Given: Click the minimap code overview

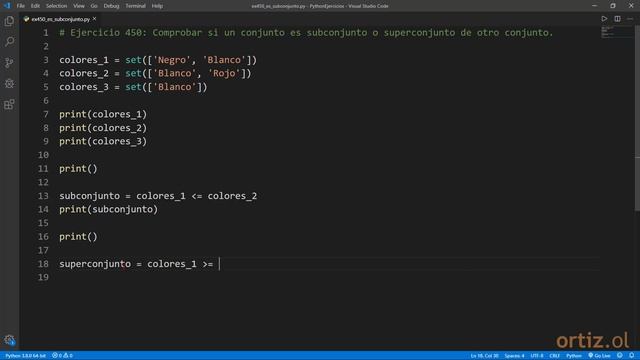Looking at the screenshot, I should tap(616, 33).
